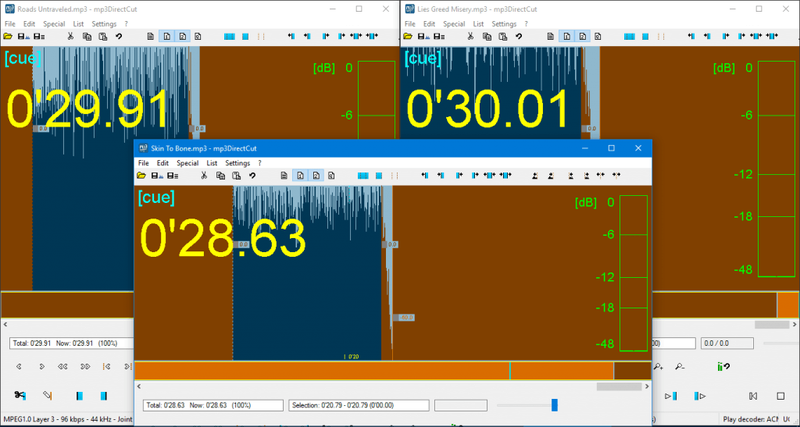Click play-to-marker button in Lies Greed Misery
800x427 pixels.
click(671, 396)
